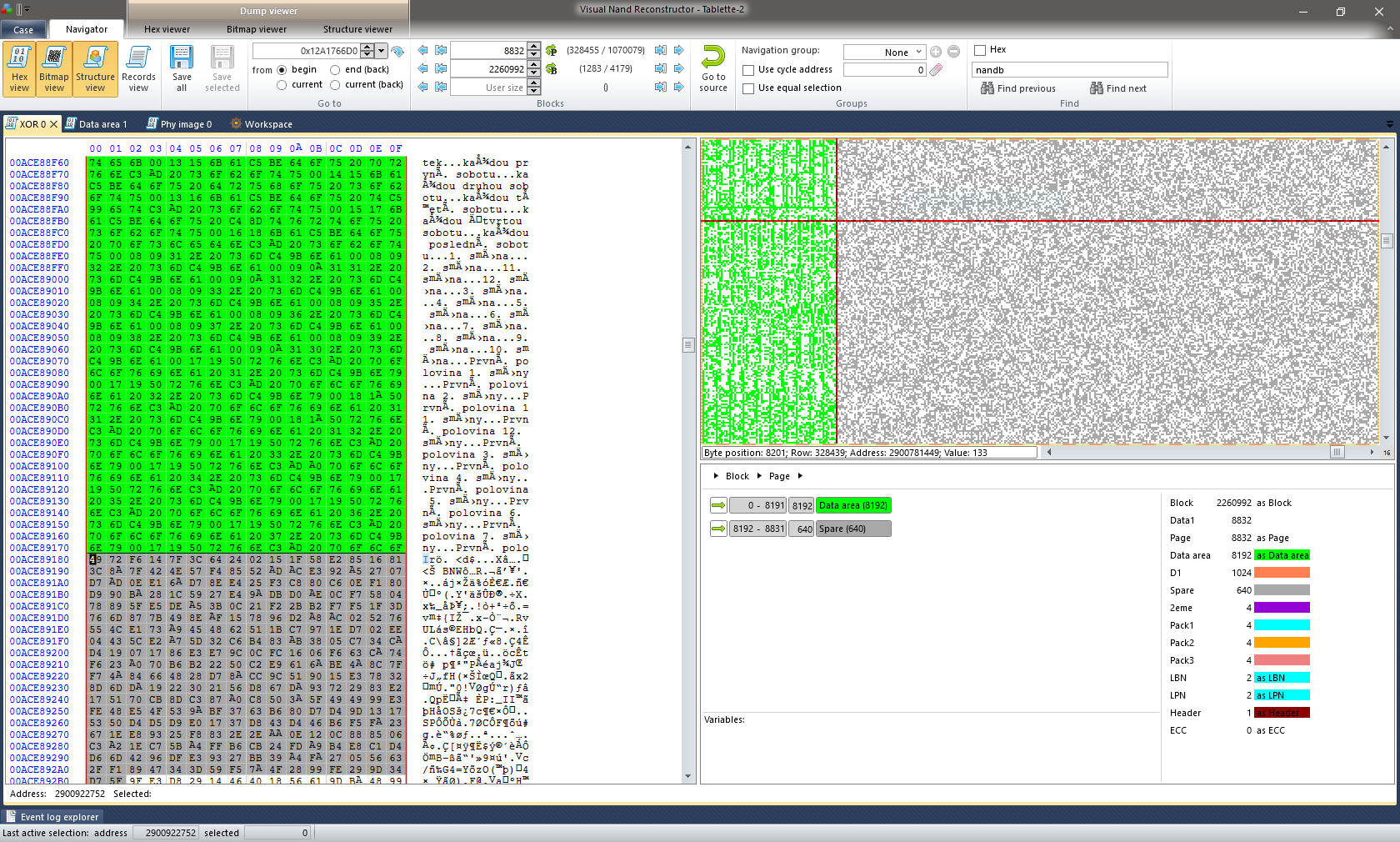Click the nandb search text field

click(x=1069, y=70)
